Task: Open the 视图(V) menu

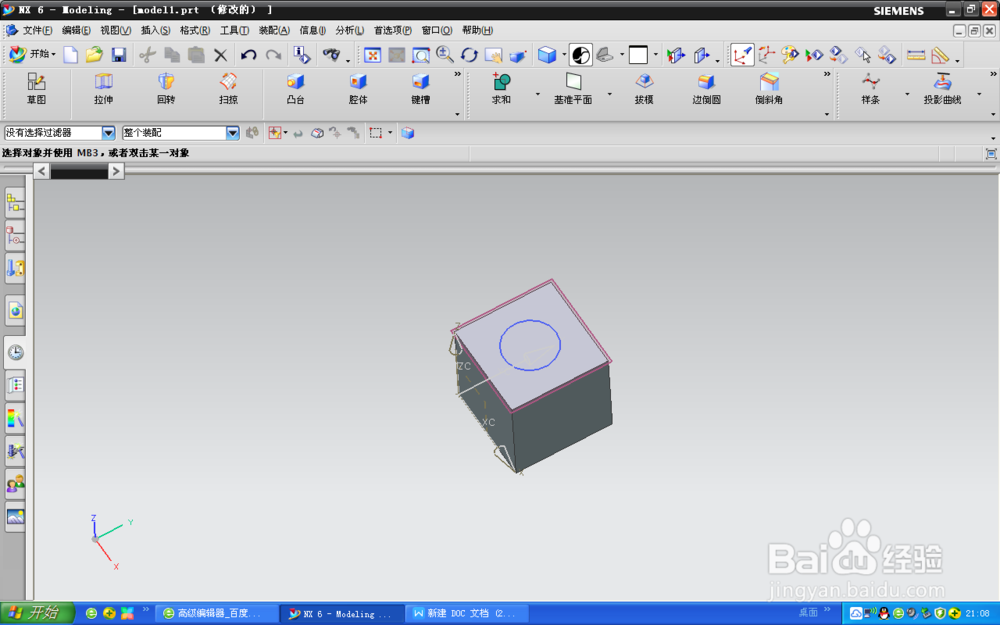Action: coord(115,30)
